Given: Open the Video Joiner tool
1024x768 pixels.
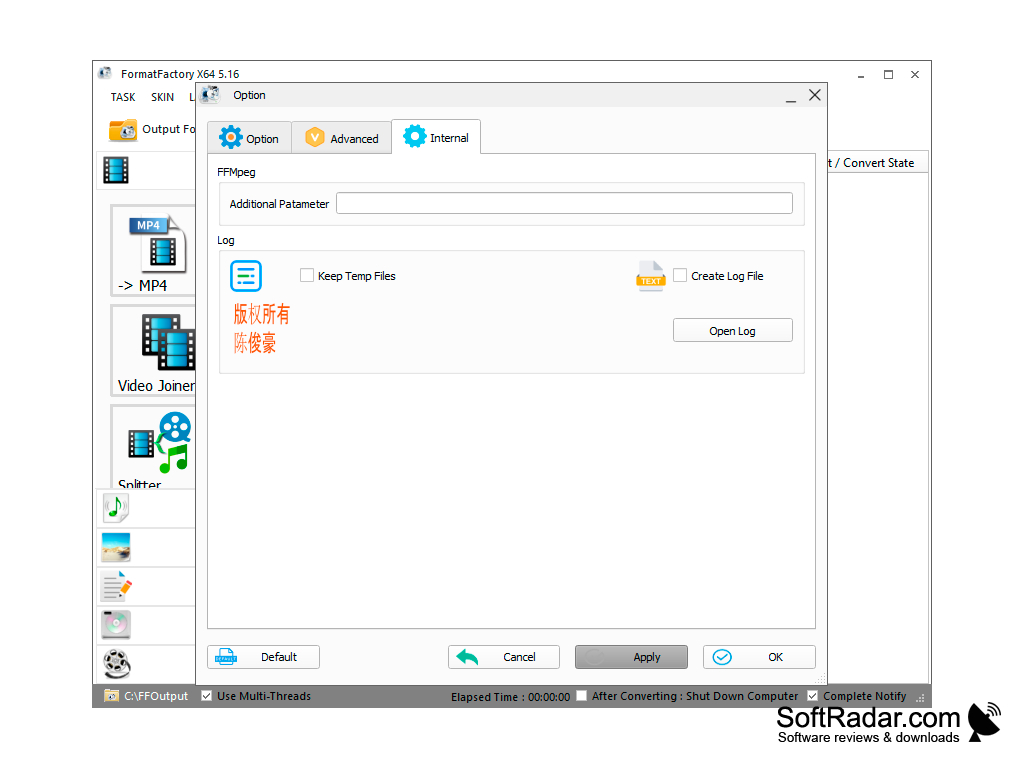Looking at the screenshot, I should point(155,351).
